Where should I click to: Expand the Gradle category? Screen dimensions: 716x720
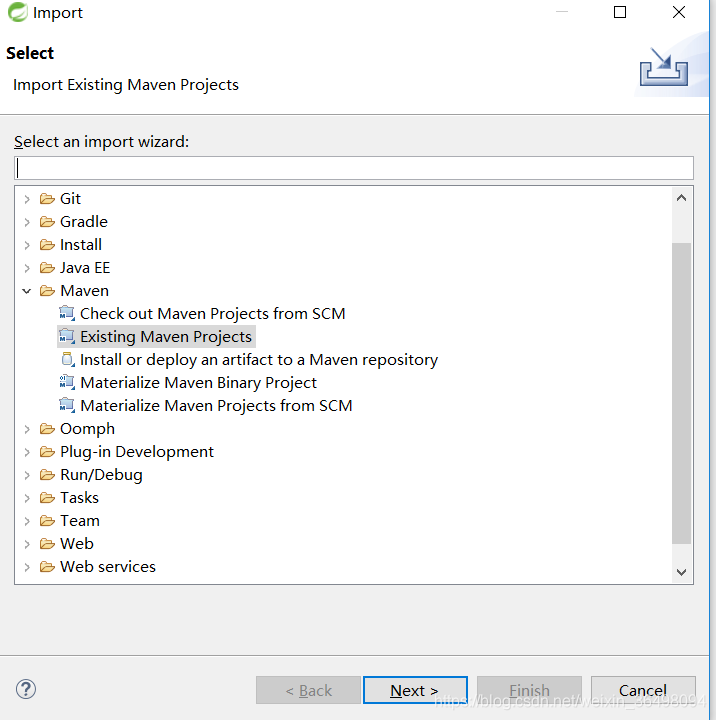point(27,222)
